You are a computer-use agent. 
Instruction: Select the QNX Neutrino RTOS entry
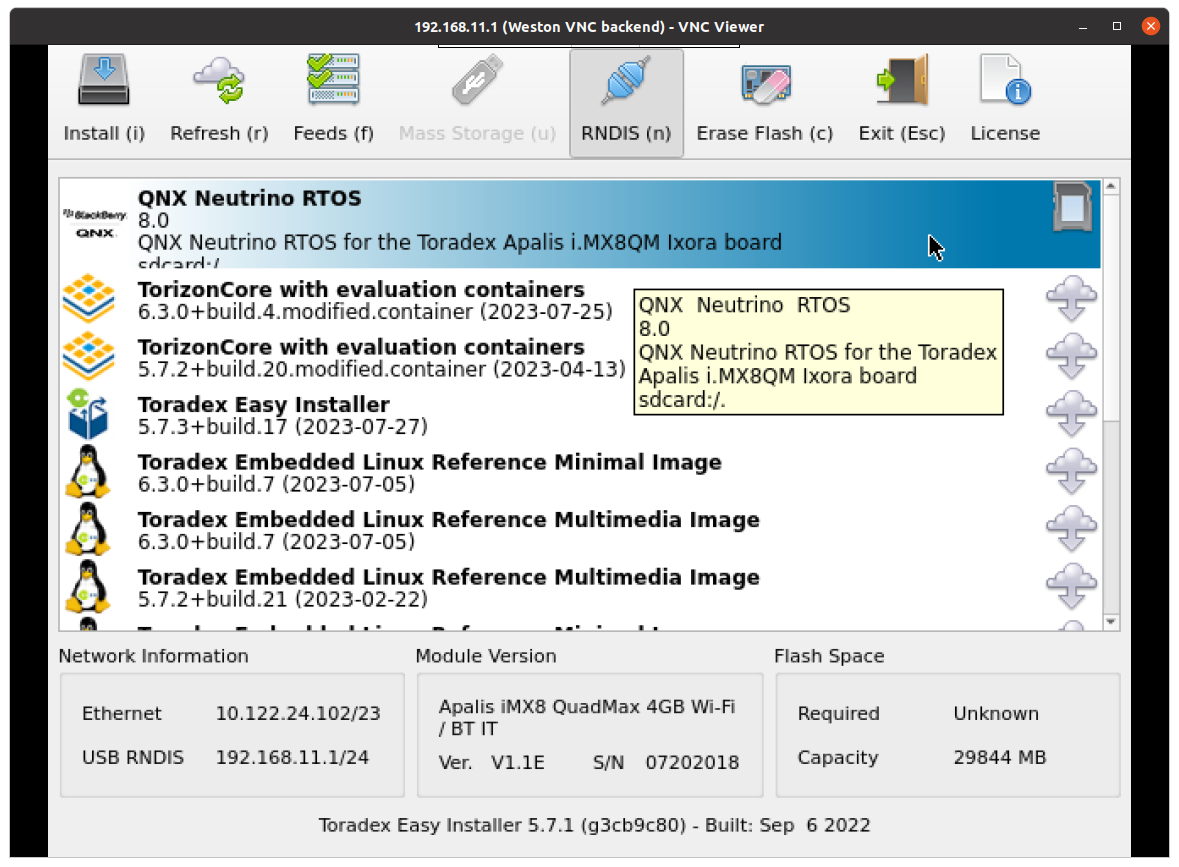(460, 222)
